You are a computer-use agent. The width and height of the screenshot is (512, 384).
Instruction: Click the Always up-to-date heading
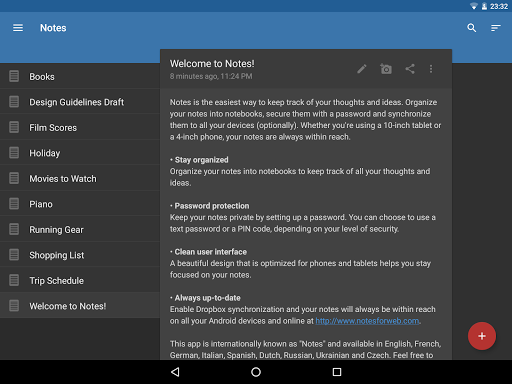[x=207, y=298]
